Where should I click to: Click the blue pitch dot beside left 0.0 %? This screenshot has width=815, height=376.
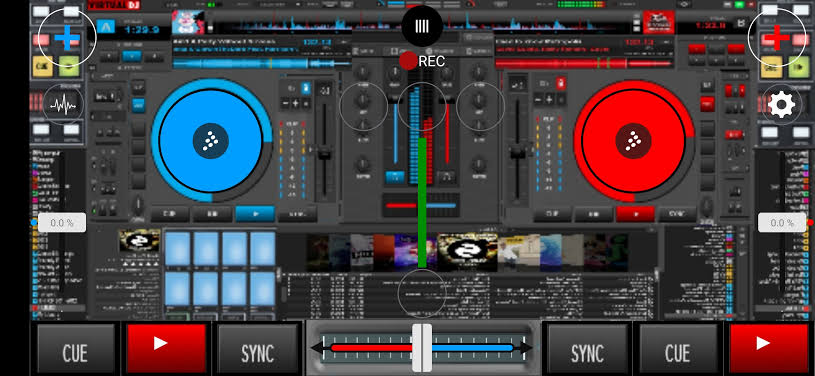(34, 223)
